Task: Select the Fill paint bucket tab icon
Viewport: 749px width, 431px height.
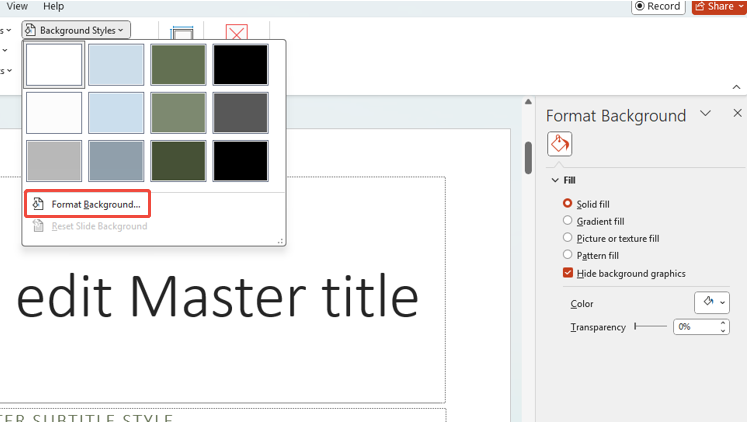Action: 559,143
